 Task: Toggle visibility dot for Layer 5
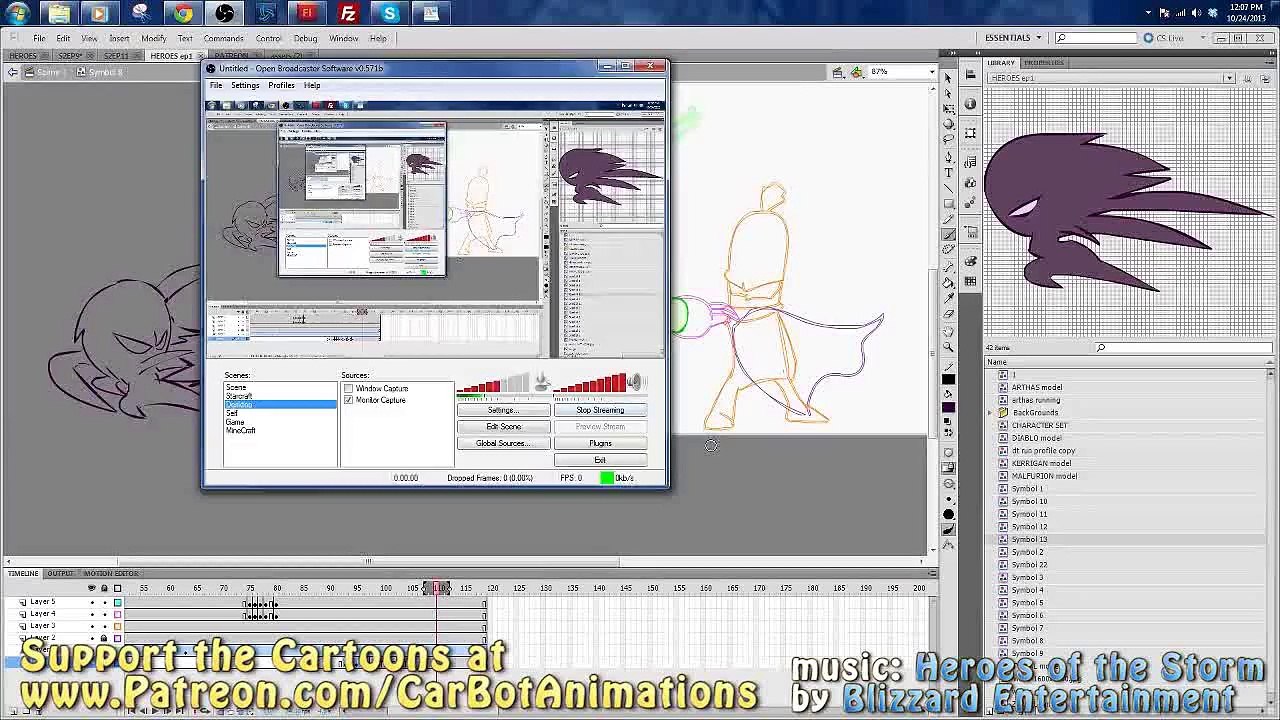(x=92, y=602)
